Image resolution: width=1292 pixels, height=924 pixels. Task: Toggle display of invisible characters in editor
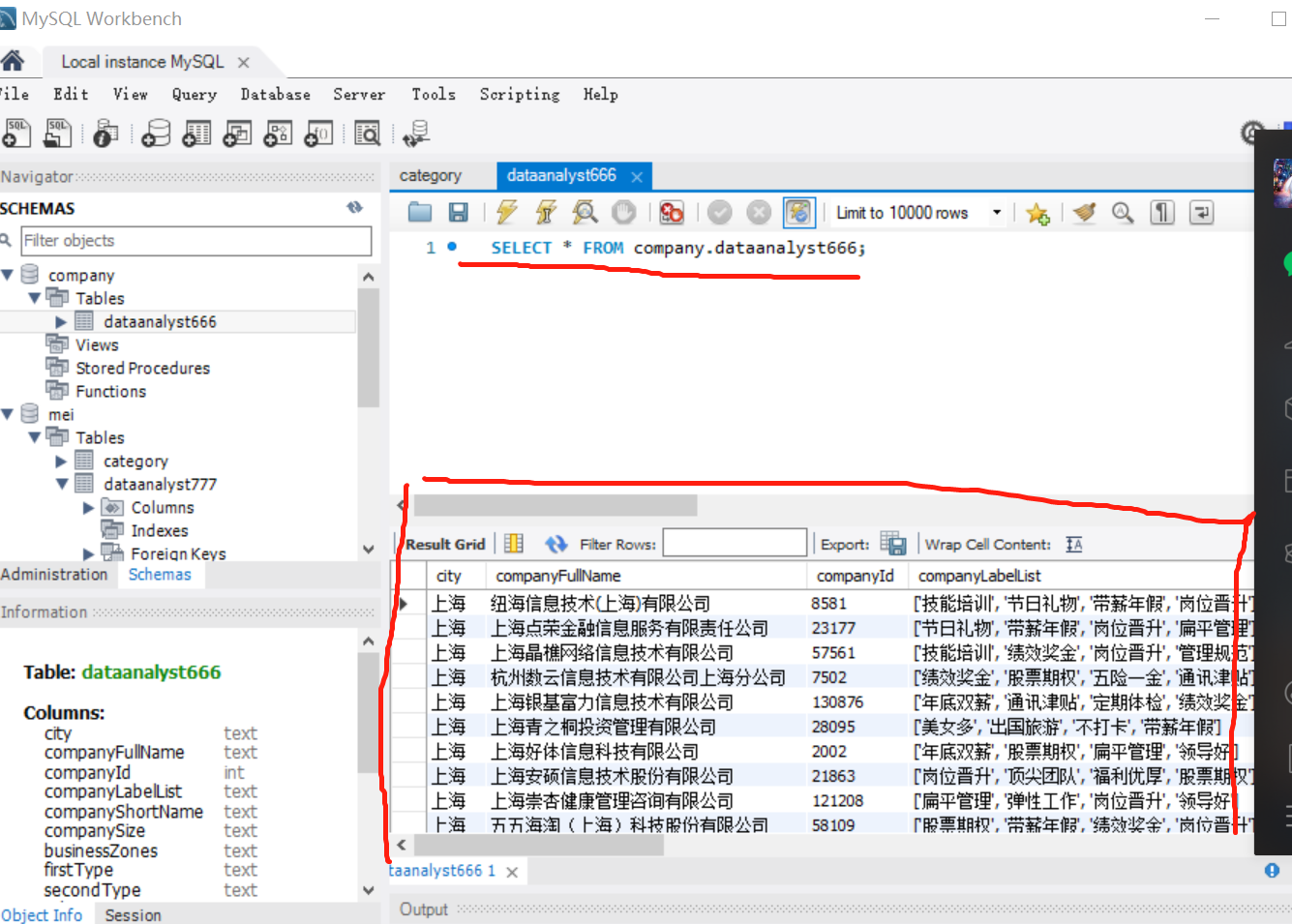click(x=1161, y=212)
